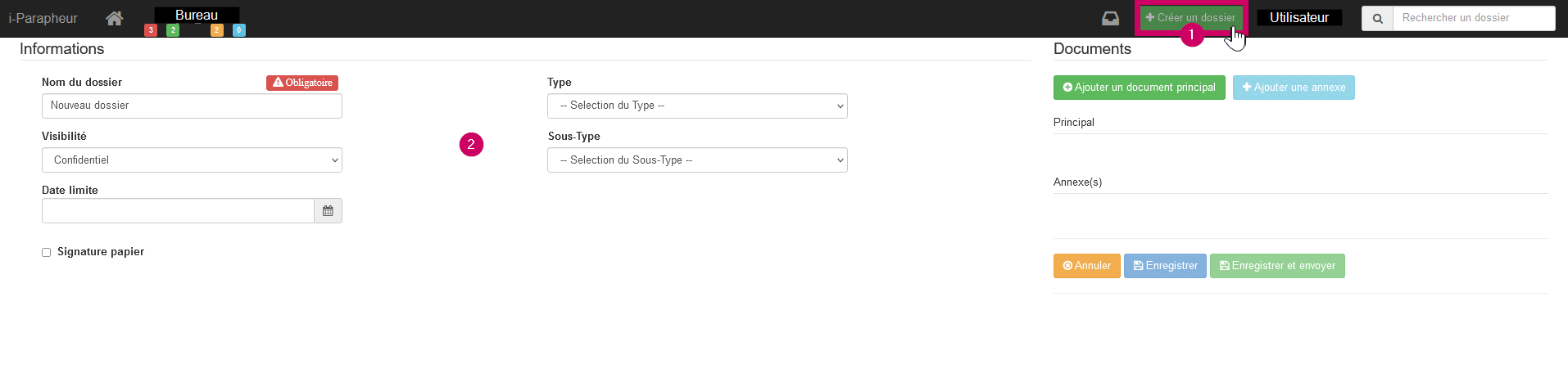Click the home icon in navbar
1568x378 pixels.
(x=115, y=18)
